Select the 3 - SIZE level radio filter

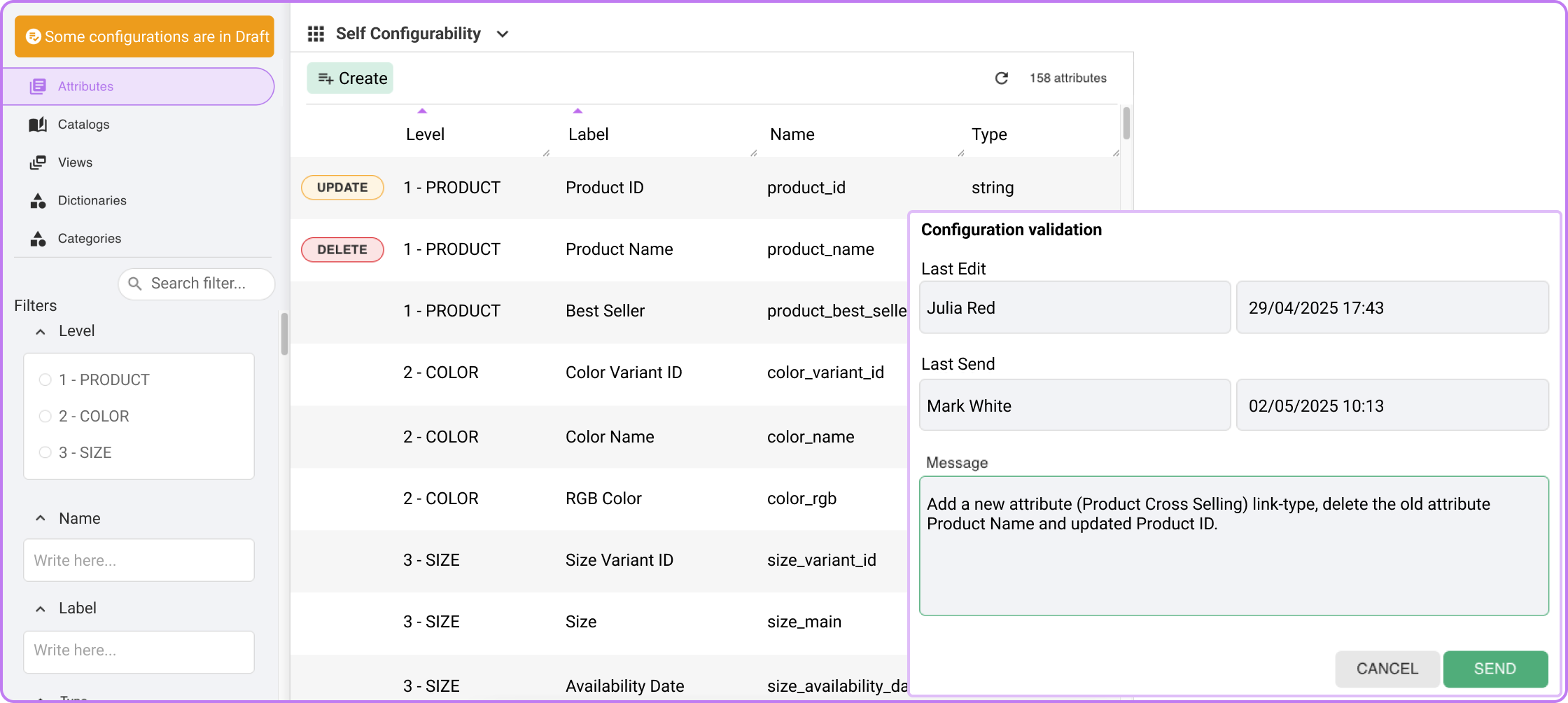pos(45,452)
